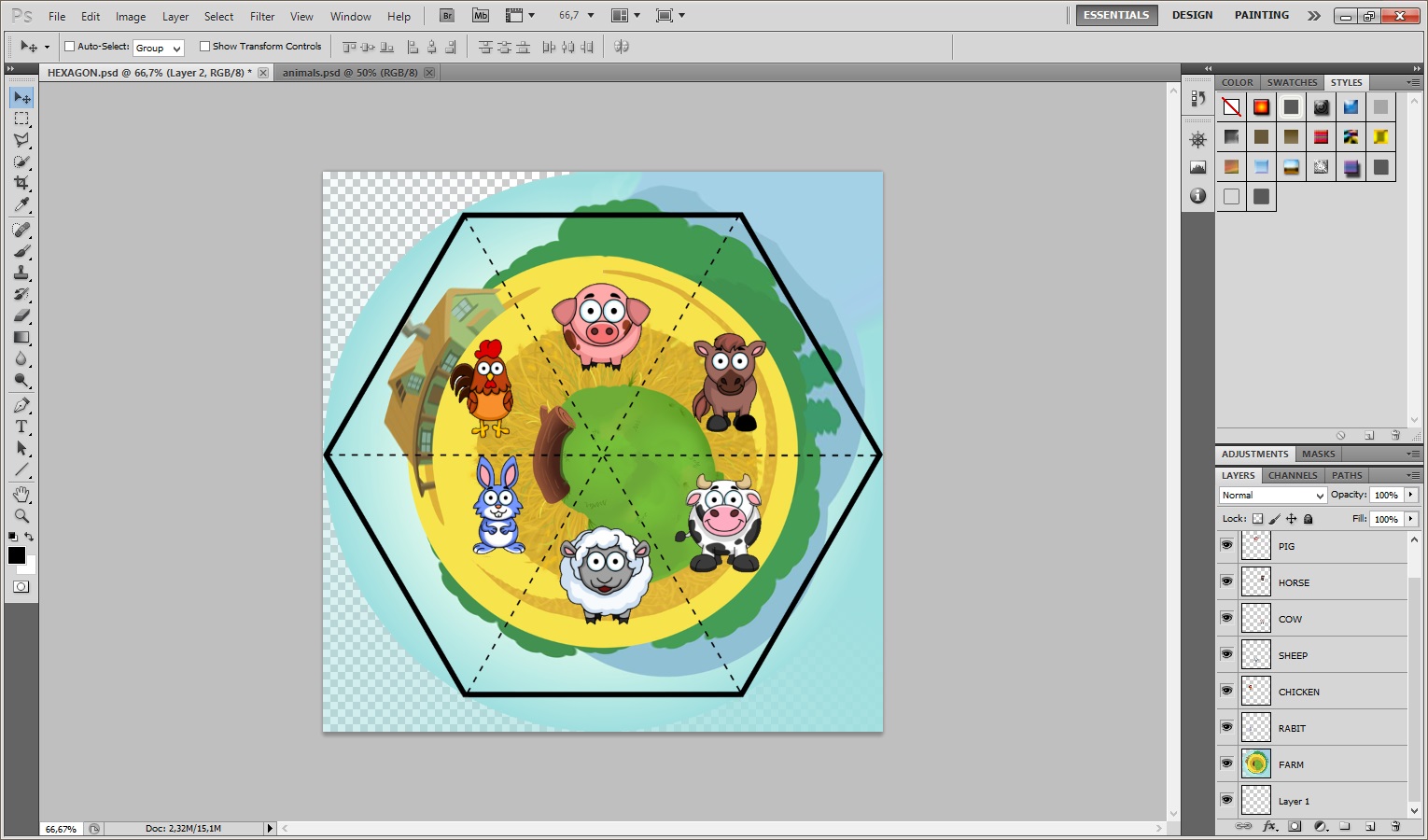Open the layer blend mode dropdown
This screenshot has height=840, width=1428.
point(1272,496)
